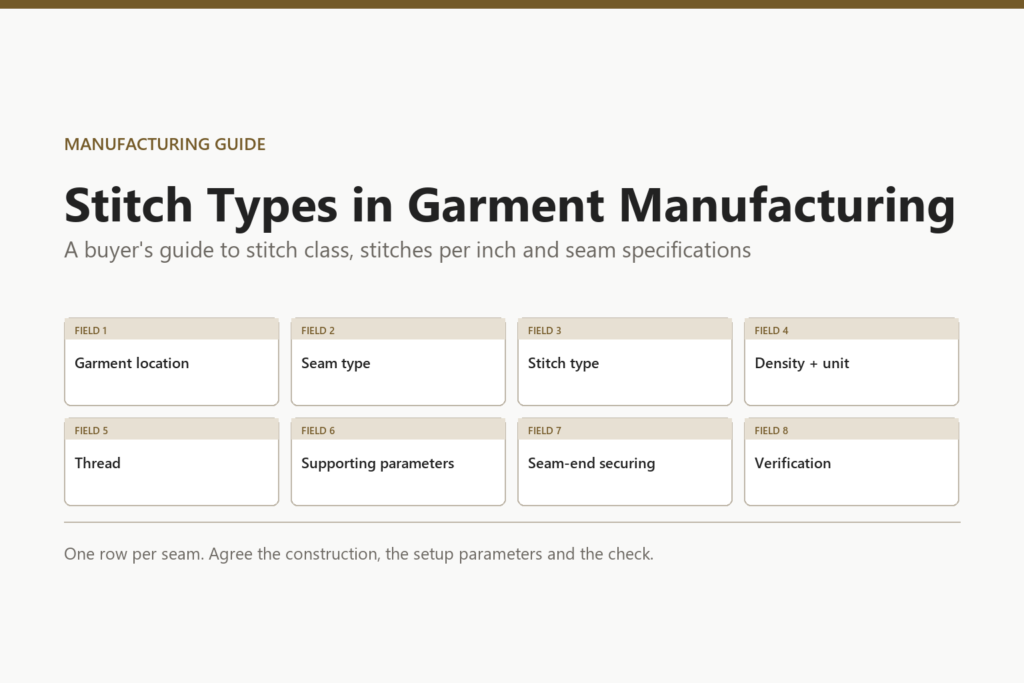Click the FIELD 3 header label
1024x683 pixels.
coord(545,330)
